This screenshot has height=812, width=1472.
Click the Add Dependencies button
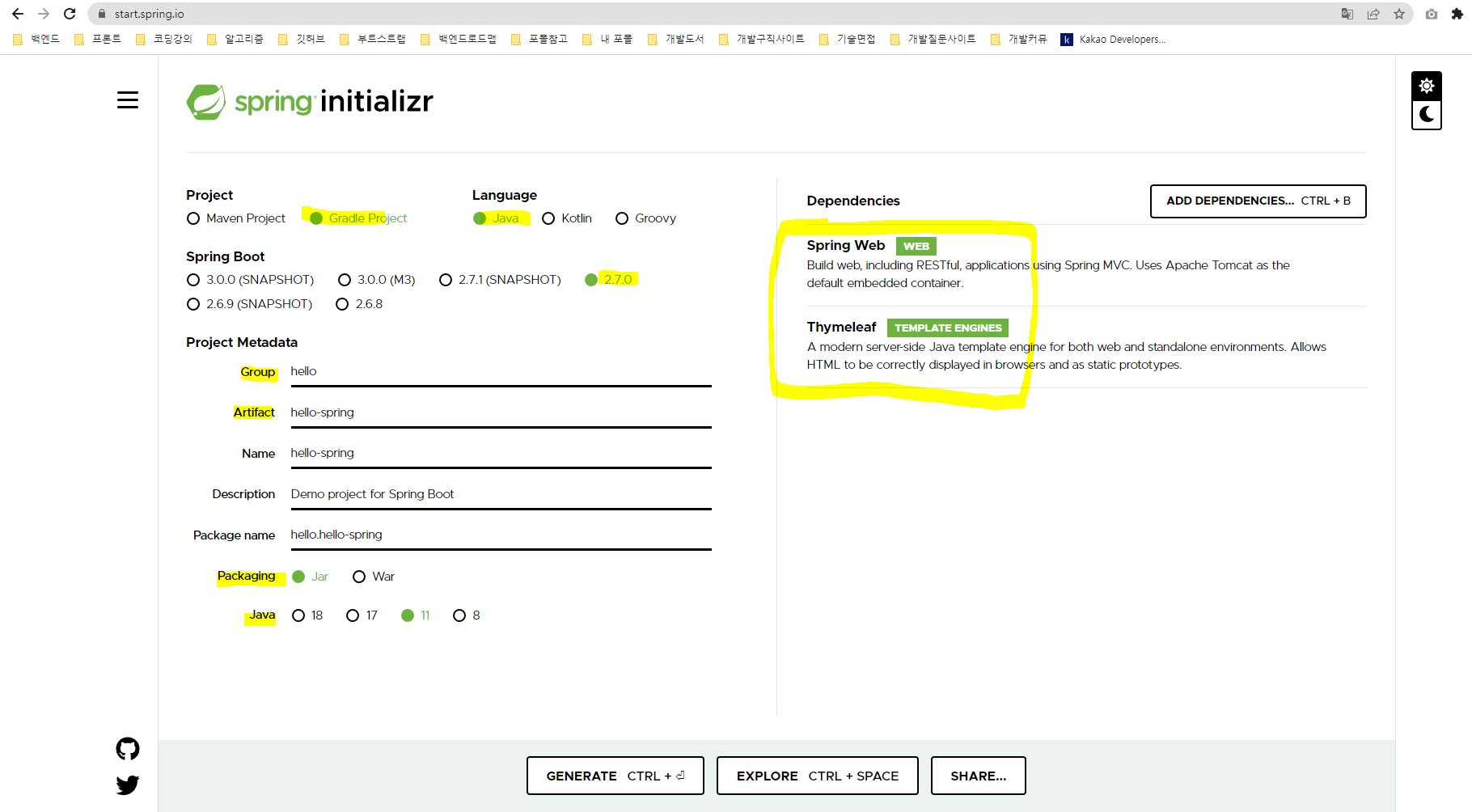pyautogui.click(x=1258, y=201)
